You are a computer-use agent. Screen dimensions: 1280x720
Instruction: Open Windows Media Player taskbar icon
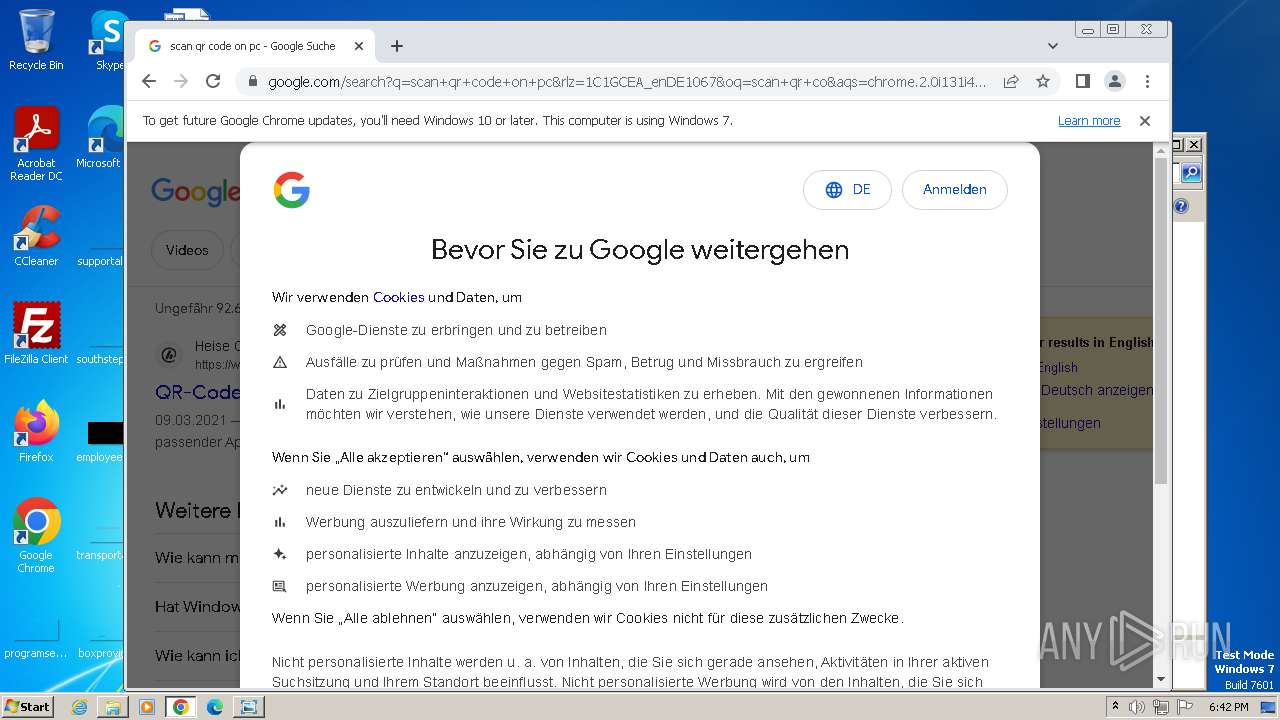147,706
